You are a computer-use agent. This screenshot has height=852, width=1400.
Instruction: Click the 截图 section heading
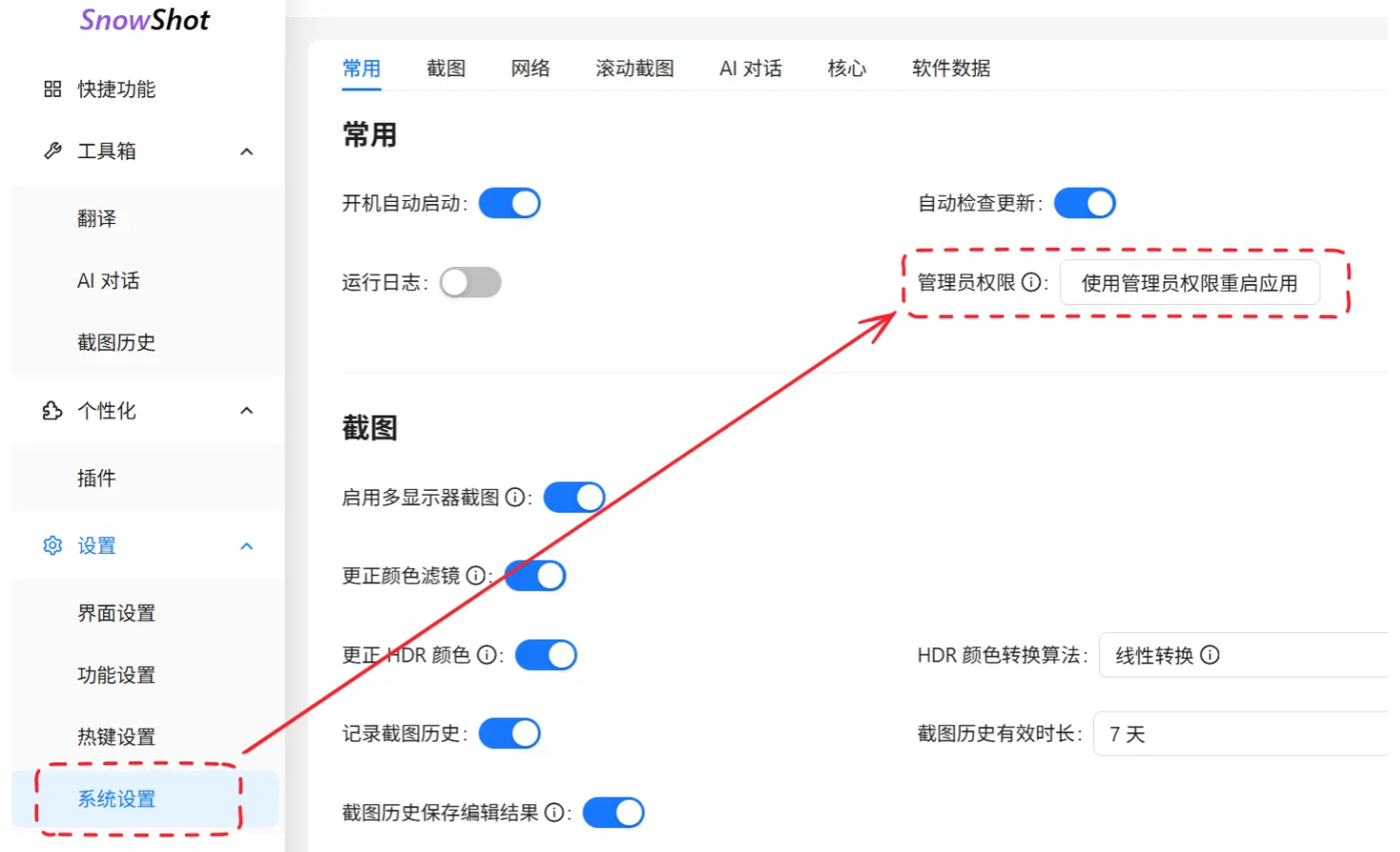pyautogui.click(x=370, y=428)
